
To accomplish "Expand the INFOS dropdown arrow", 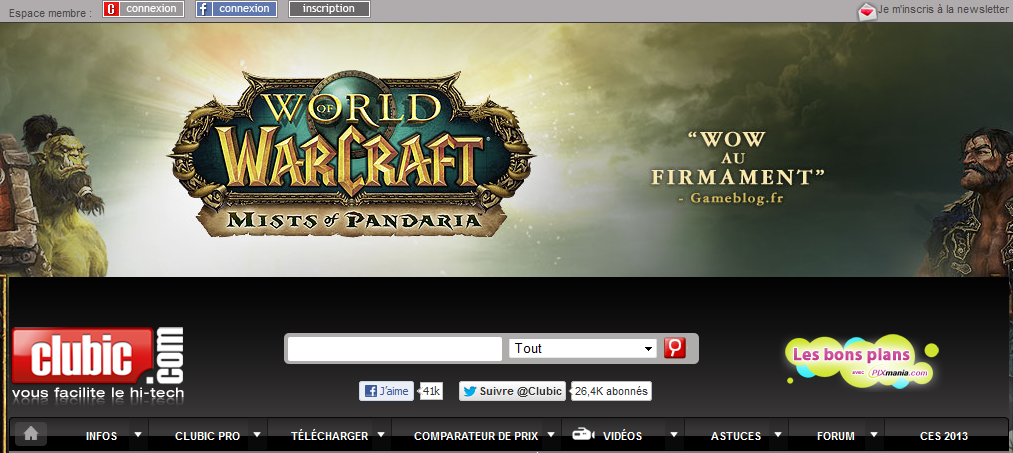I will pos(138,434).
